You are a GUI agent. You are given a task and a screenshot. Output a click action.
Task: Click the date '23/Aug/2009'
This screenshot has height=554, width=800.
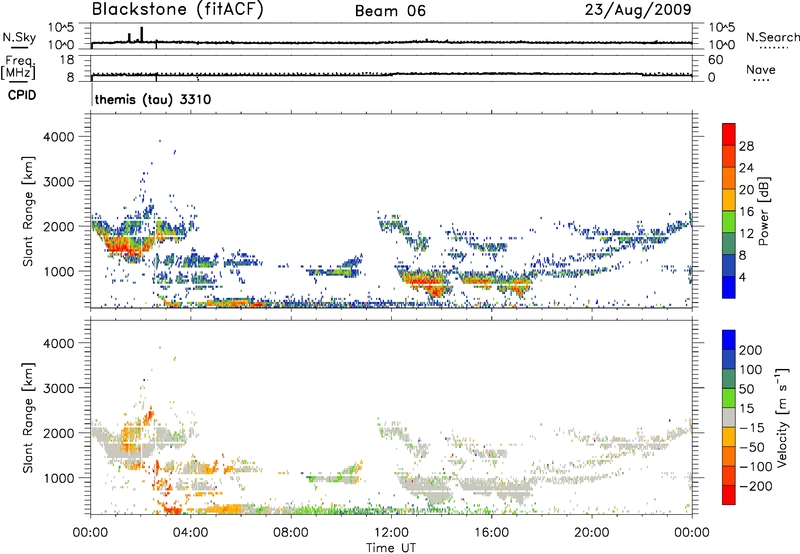(638, 10)
